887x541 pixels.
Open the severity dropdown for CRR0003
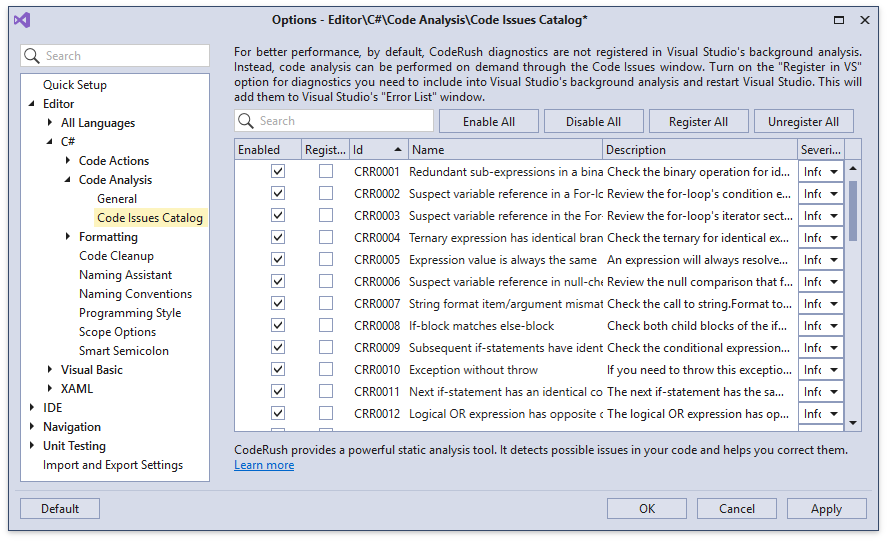[833, 216]
